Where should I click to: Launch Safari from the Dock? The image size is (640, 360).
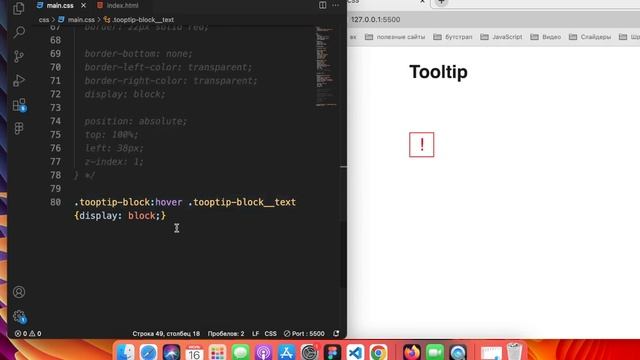click(149, 352)
